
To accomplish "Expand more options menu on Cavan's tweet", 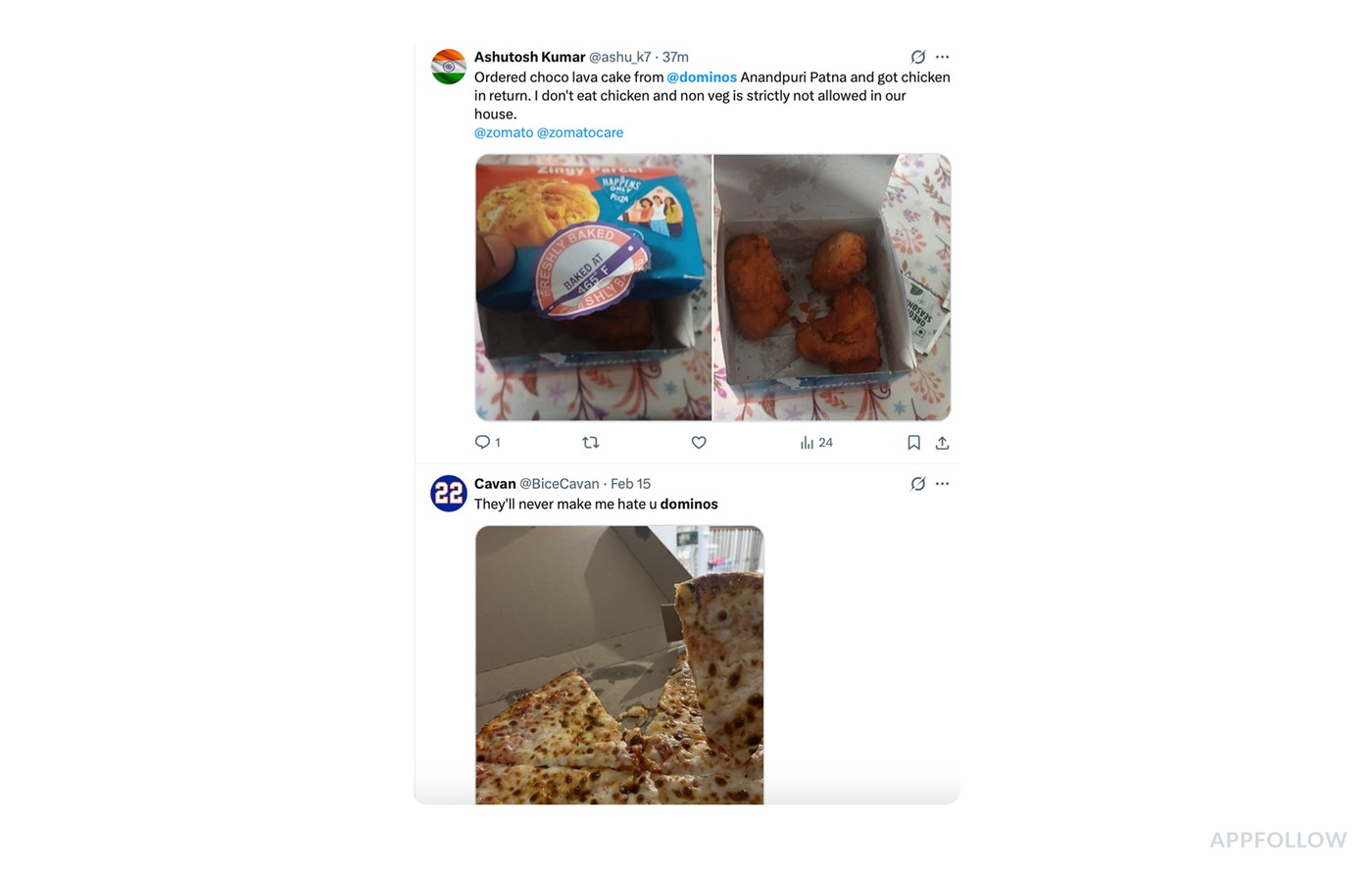I will pos(942,484).
